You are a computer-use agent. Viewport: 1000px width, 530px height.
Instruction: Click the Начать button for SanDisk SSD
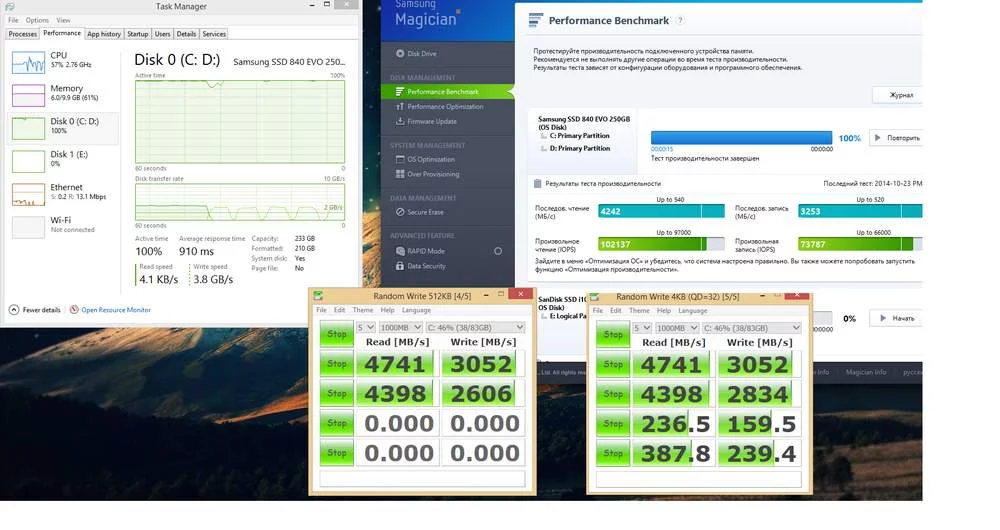tap(897, 318)
